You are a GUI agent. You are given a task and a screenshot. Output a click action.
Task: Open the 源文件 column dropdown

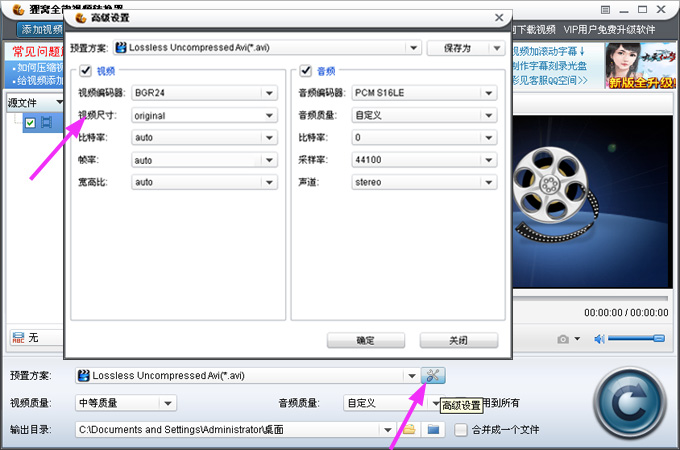tap(59, 102)
